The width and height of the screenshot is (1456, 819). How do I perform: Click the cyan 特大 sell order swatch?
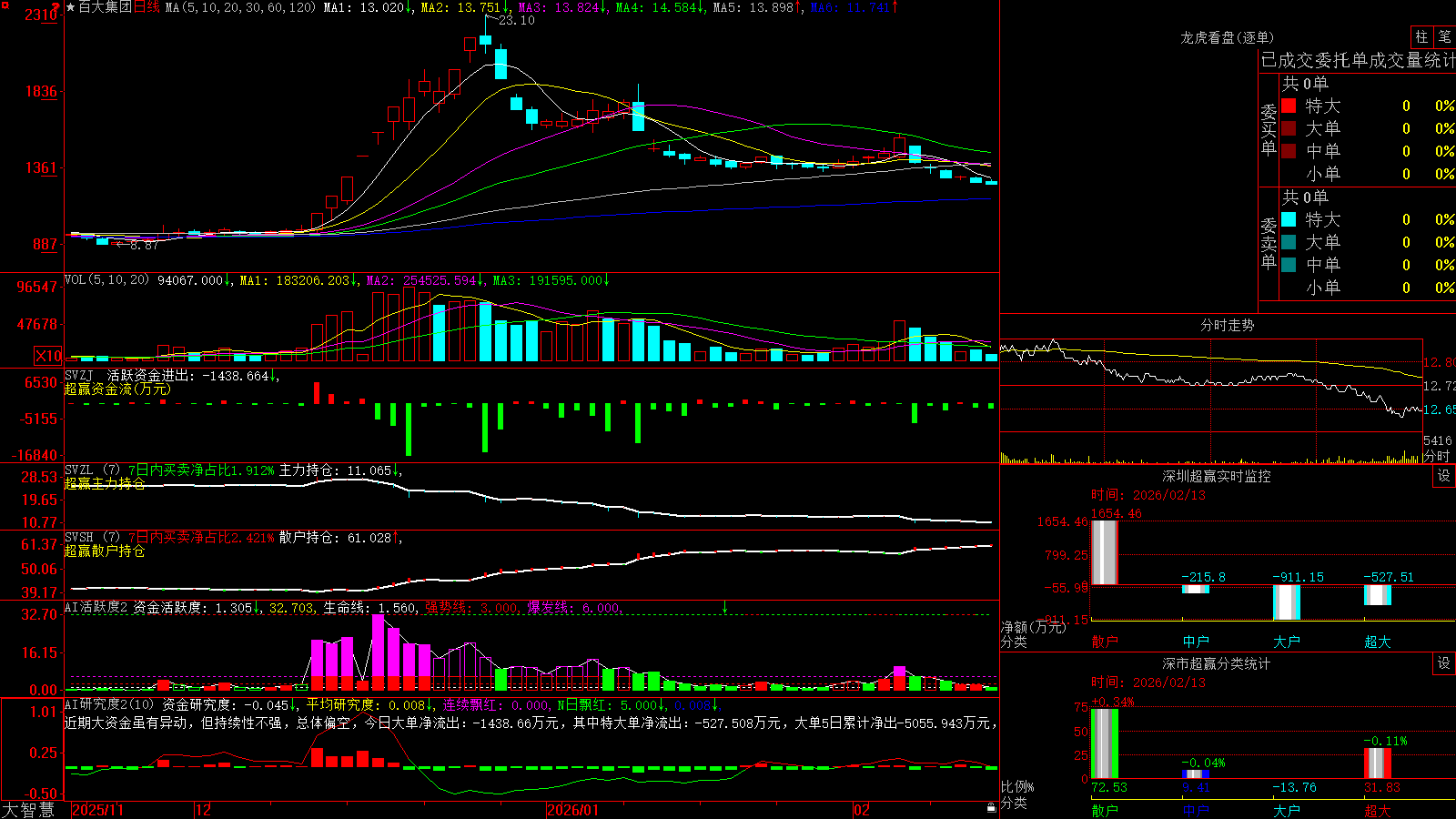tap(1289, 219)
